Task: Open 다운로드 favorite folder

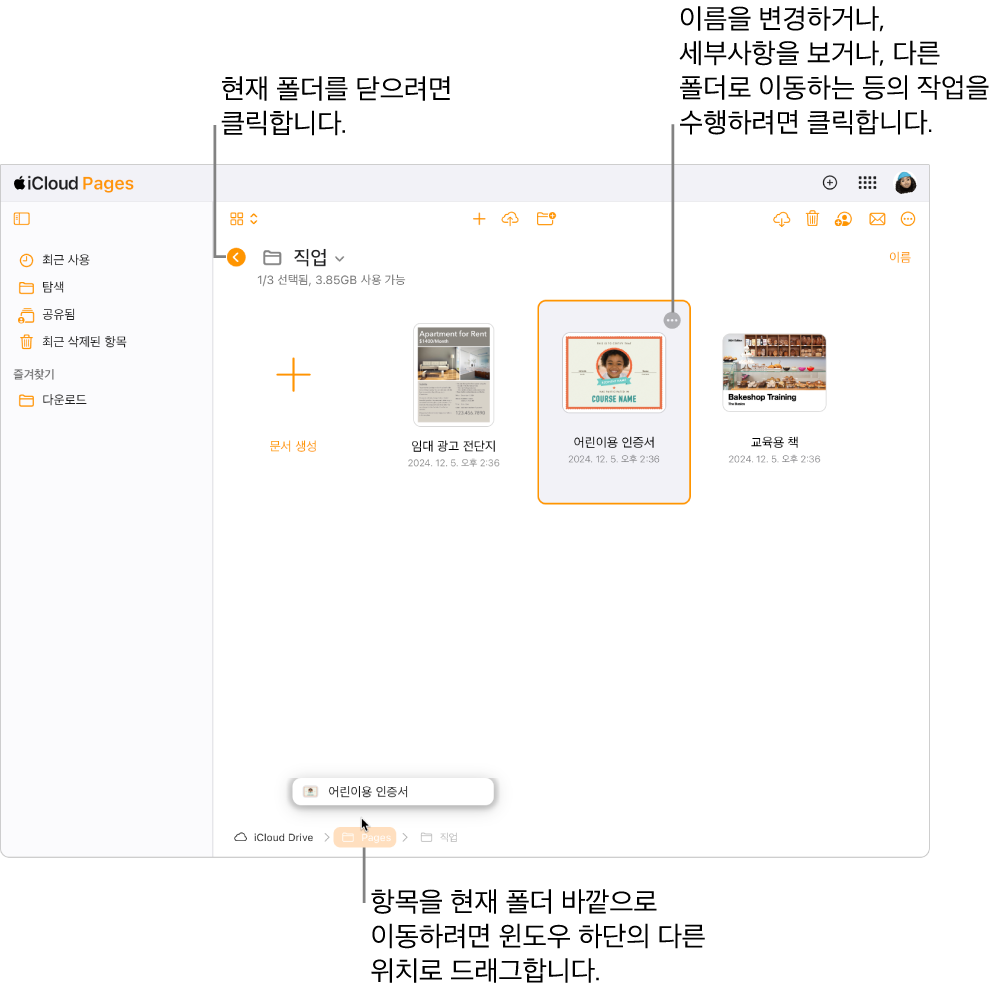Action: tap(52, 400)
